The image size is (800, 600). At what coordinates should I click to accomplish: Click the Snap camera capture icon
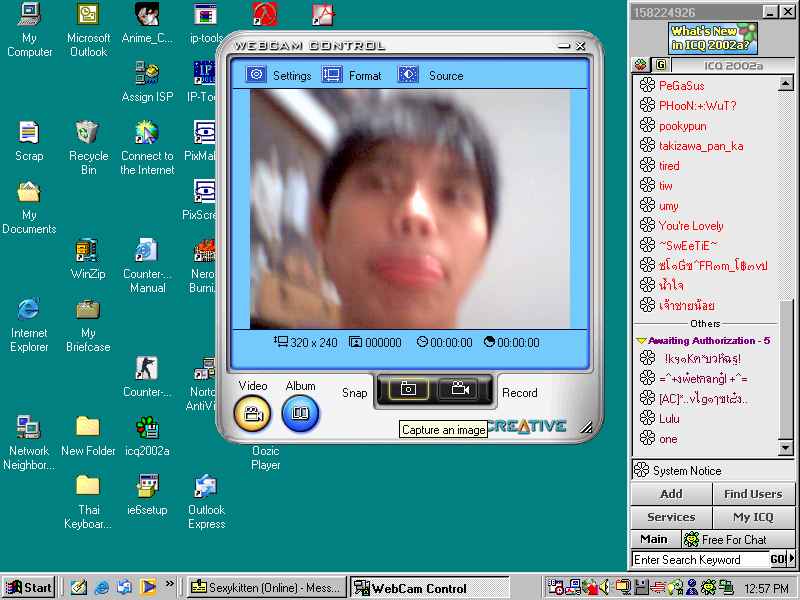click(x=408, y=390)
